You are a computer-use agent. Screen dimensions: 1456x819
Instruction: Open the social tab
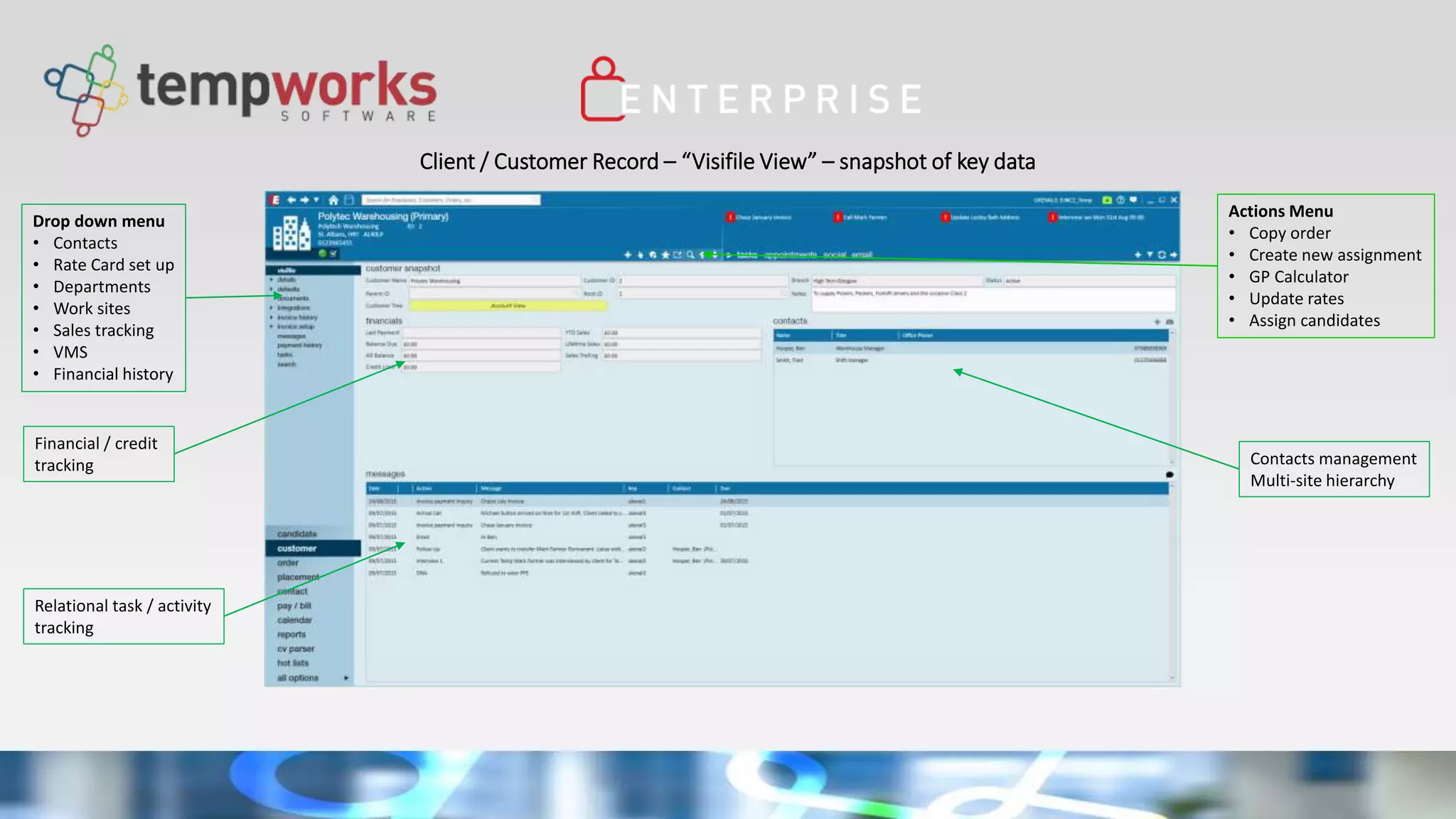coord(835,255)
